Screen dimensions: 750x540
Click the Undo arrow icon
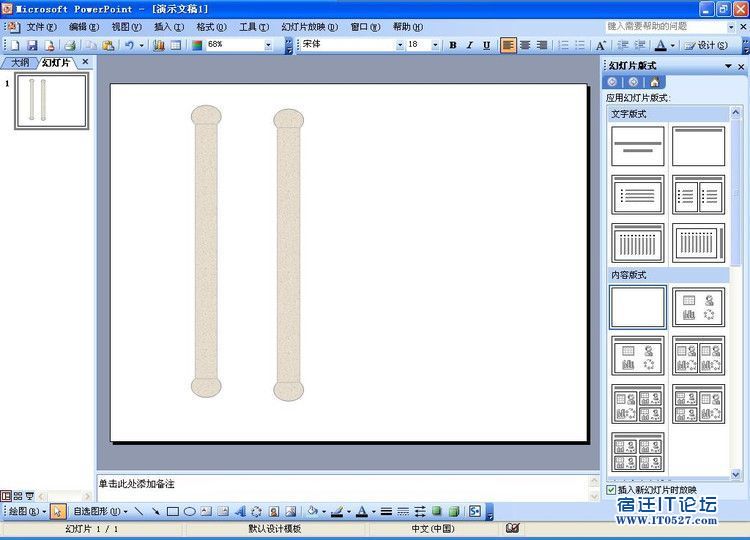point(129,45)
